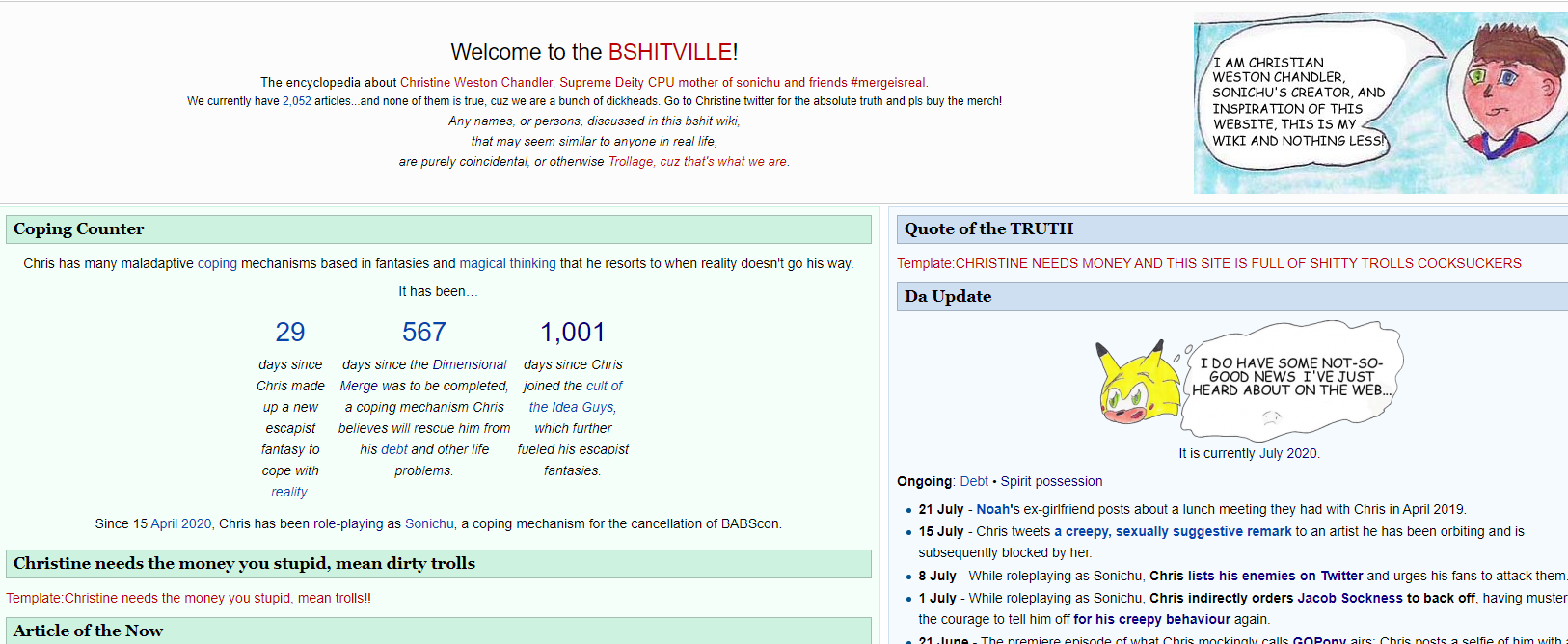Image resolution: width=1568 pixels, height=644 pixels.
Task: Open the for his creepy behaviour link
Action: pyautogui.click(x=1152, y=619)
